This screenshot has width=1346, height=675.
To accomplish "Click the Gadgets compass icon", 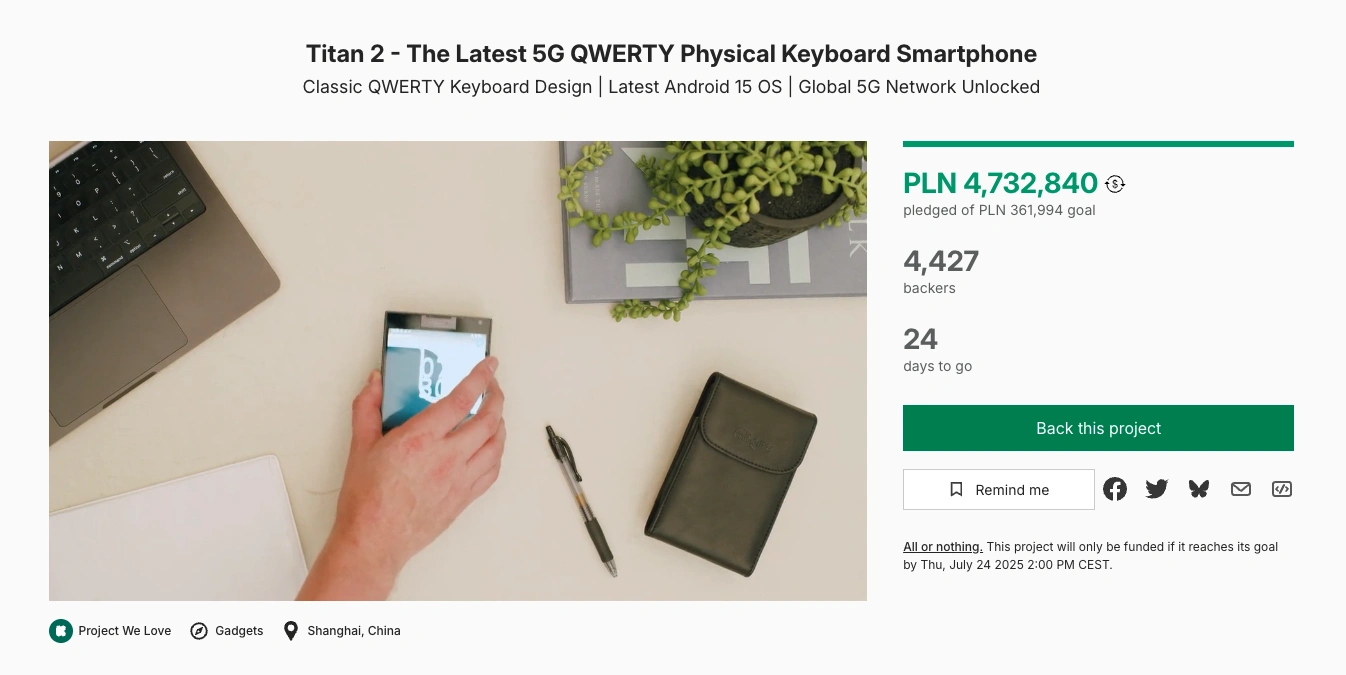I will coord(199,631).
